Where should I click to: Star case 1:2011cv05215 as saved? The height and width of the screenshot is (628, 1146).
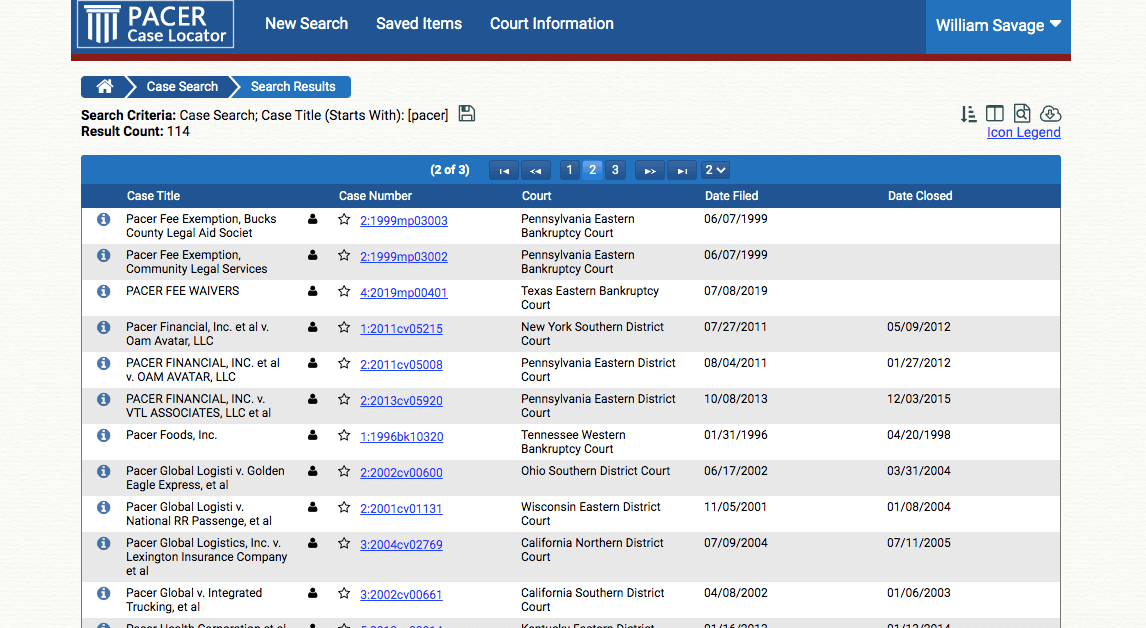344,327
